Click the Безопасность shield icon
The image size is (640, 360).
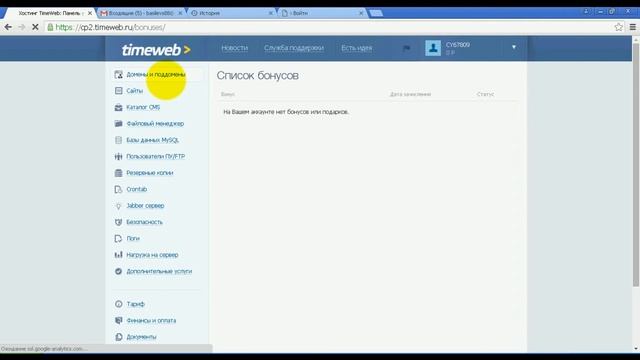pos(118,222)
